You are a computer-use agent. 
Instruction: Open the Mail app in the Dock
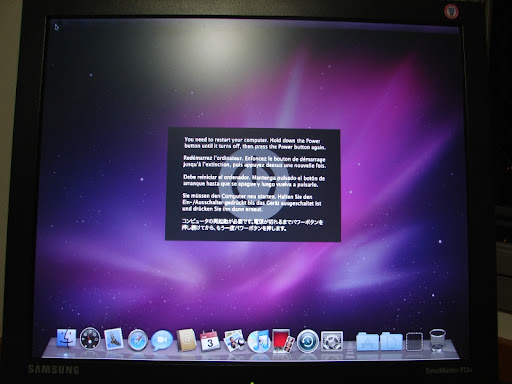tap(114, 339)
